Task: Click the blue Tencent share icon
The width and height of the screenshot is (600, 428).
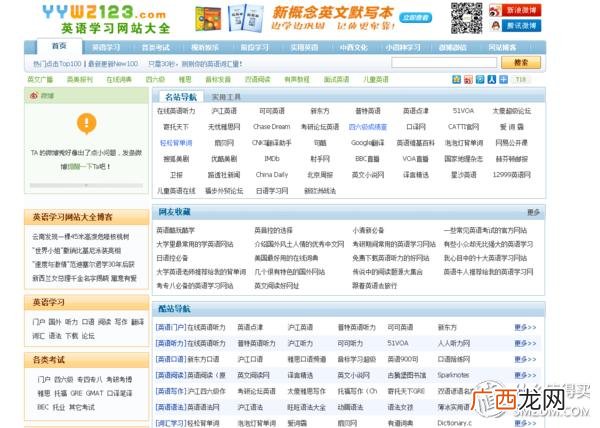Action: (x=480, y=80)
